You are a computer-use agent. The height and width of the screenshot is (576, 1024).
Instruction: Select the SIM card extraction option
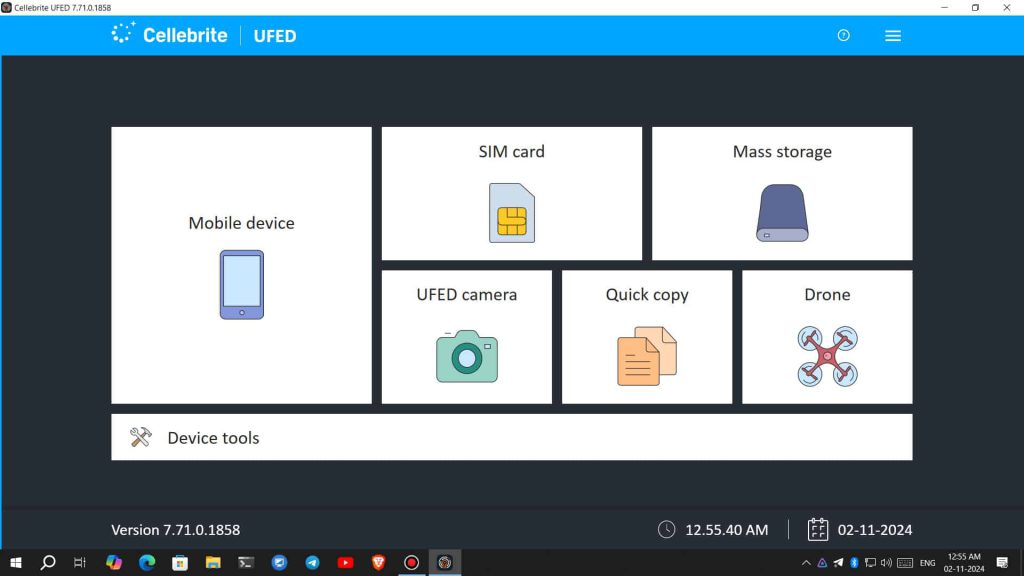[511, 193]
